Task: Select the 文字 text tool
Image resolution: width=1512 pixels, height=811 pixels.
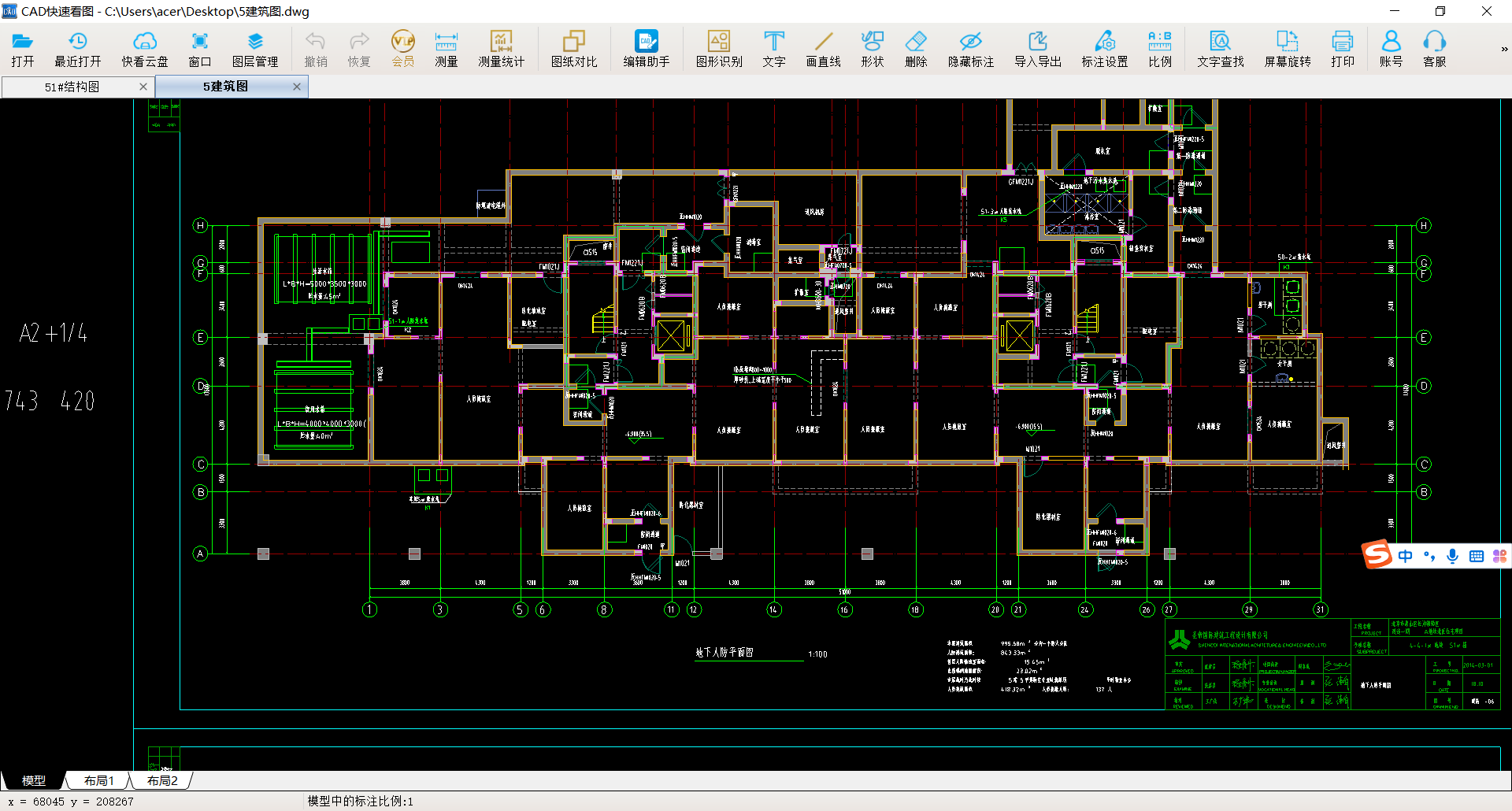Action: coord(774,50)
